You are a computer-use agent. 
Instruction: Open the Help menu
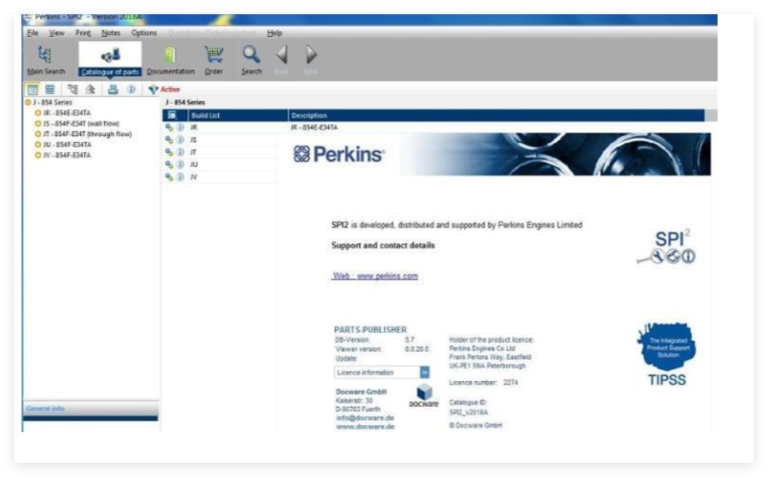point(274,33)
